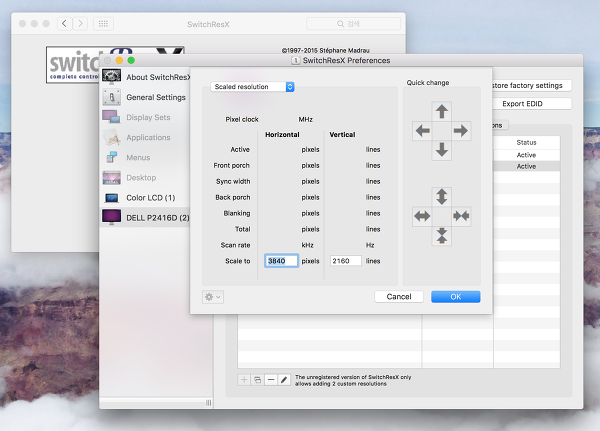Select Menus in sidebar
The width and height of the screenshot is (600, 431).
145,157
